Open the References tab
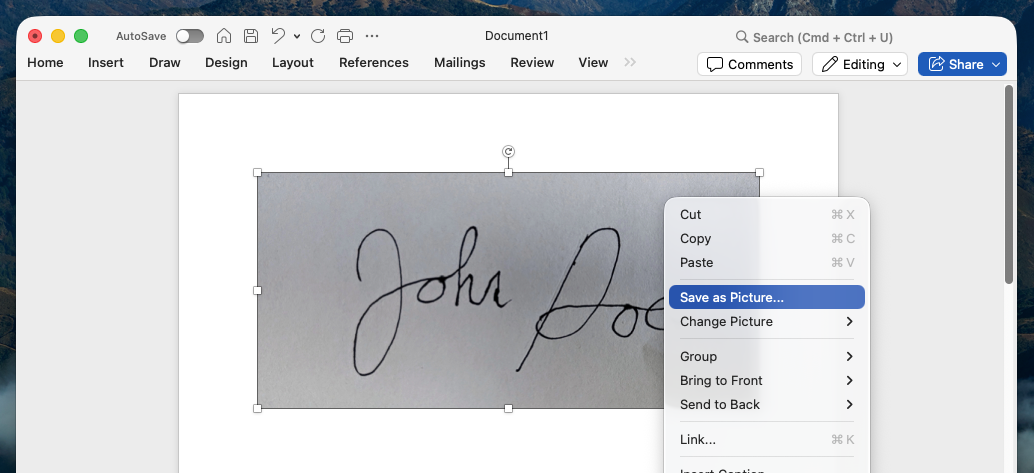This screenshot has height=473, width=1034. click(x=374, y=63)
